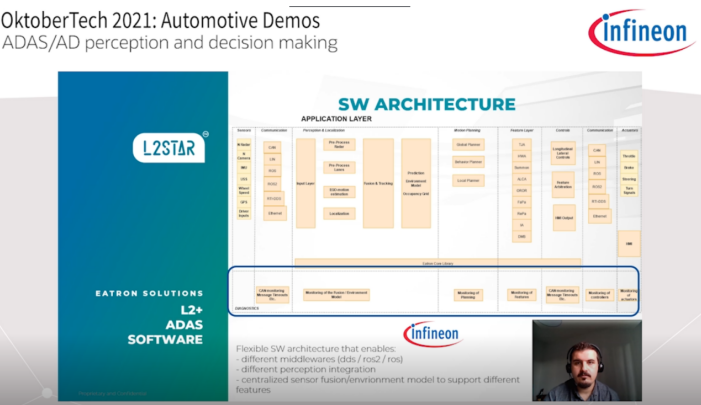Click the 'Localization' box

(339, 214)
